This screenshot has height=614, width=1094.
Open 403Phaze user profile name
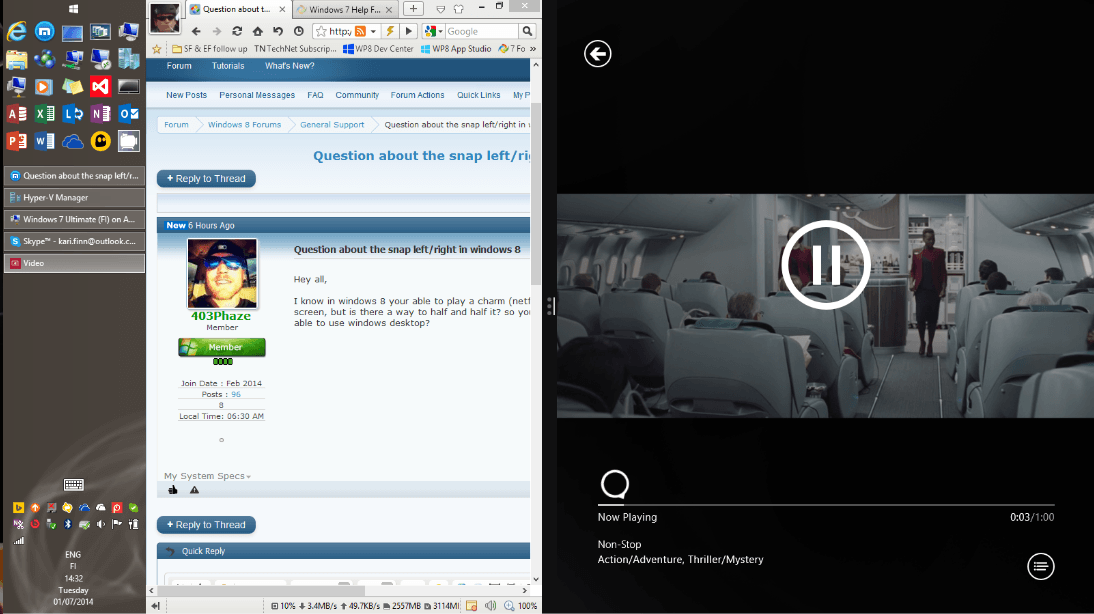pyautogui.click(x=220, y=316)
